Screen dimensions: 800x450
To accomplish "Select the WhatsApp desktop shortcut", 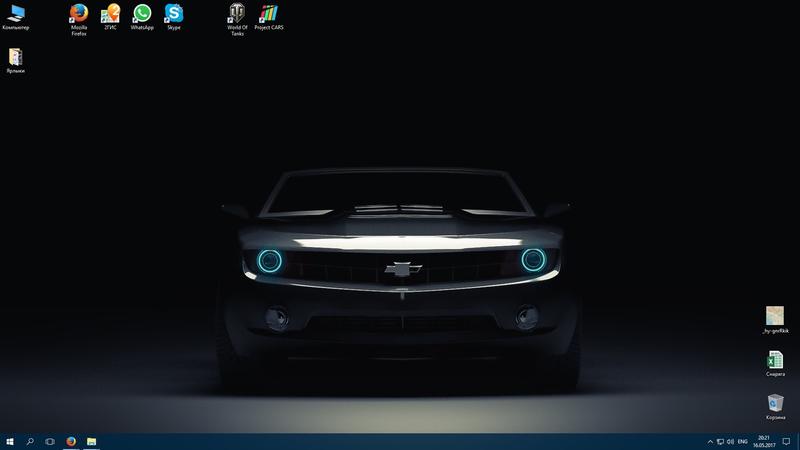I will (x=142, y=14).
